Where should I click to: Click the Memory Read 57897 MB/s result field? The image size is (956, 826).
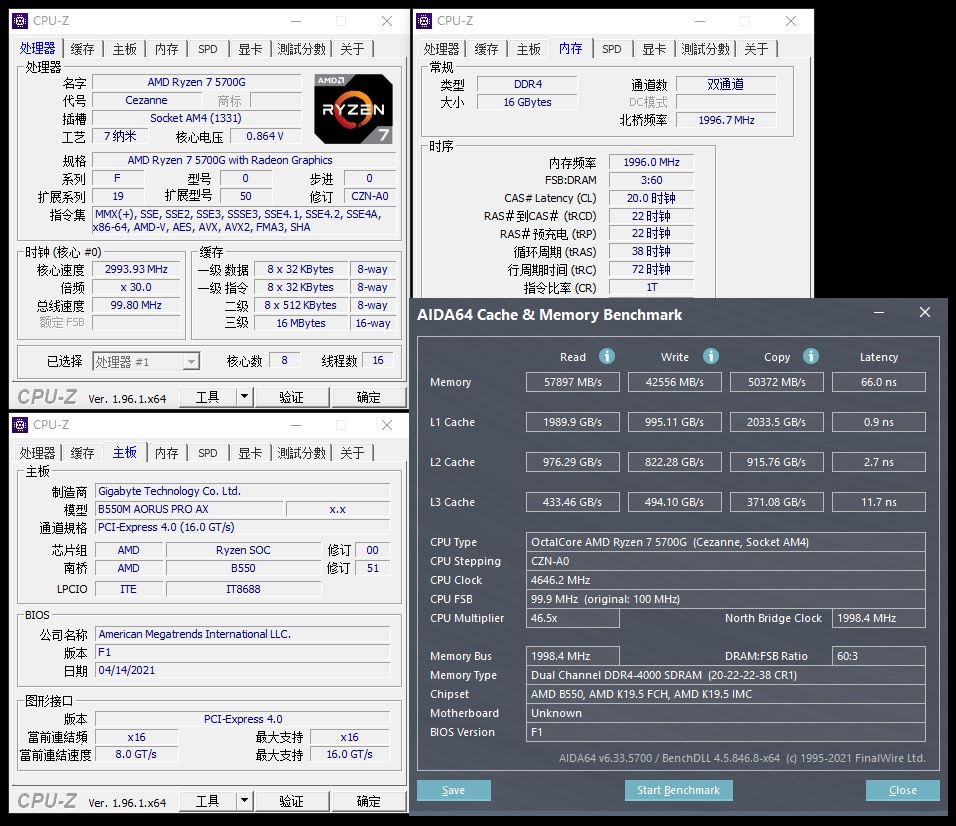click(x=573, y=382)
